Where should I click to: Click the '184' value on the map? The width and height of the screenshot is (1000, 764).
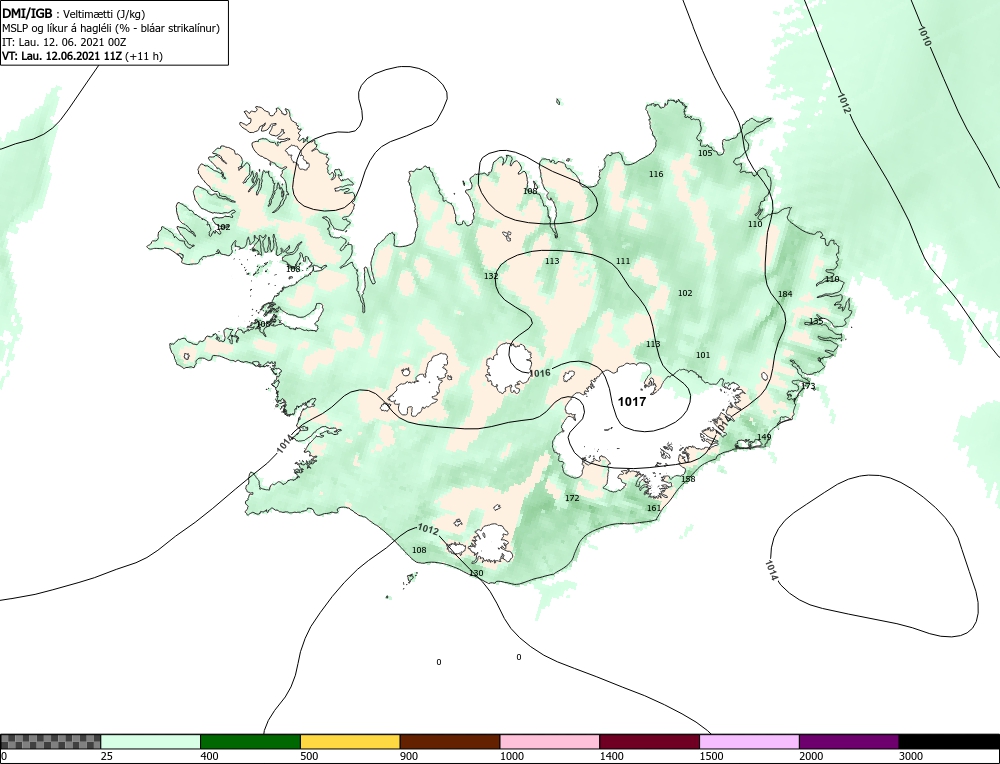[x=785, y=294]
